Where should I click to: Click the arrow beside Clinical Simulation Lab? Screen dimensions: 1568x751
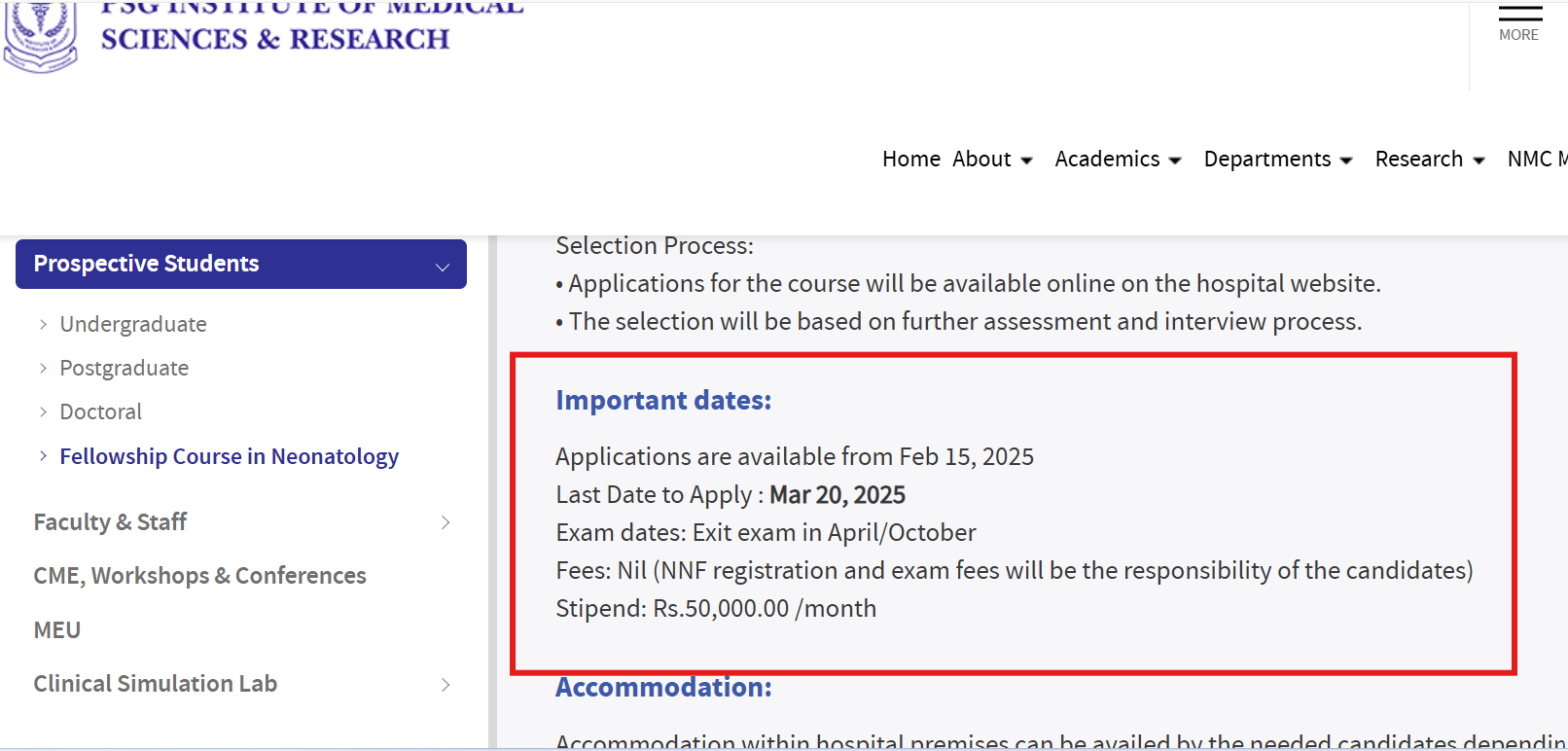(x=445, y=685)
